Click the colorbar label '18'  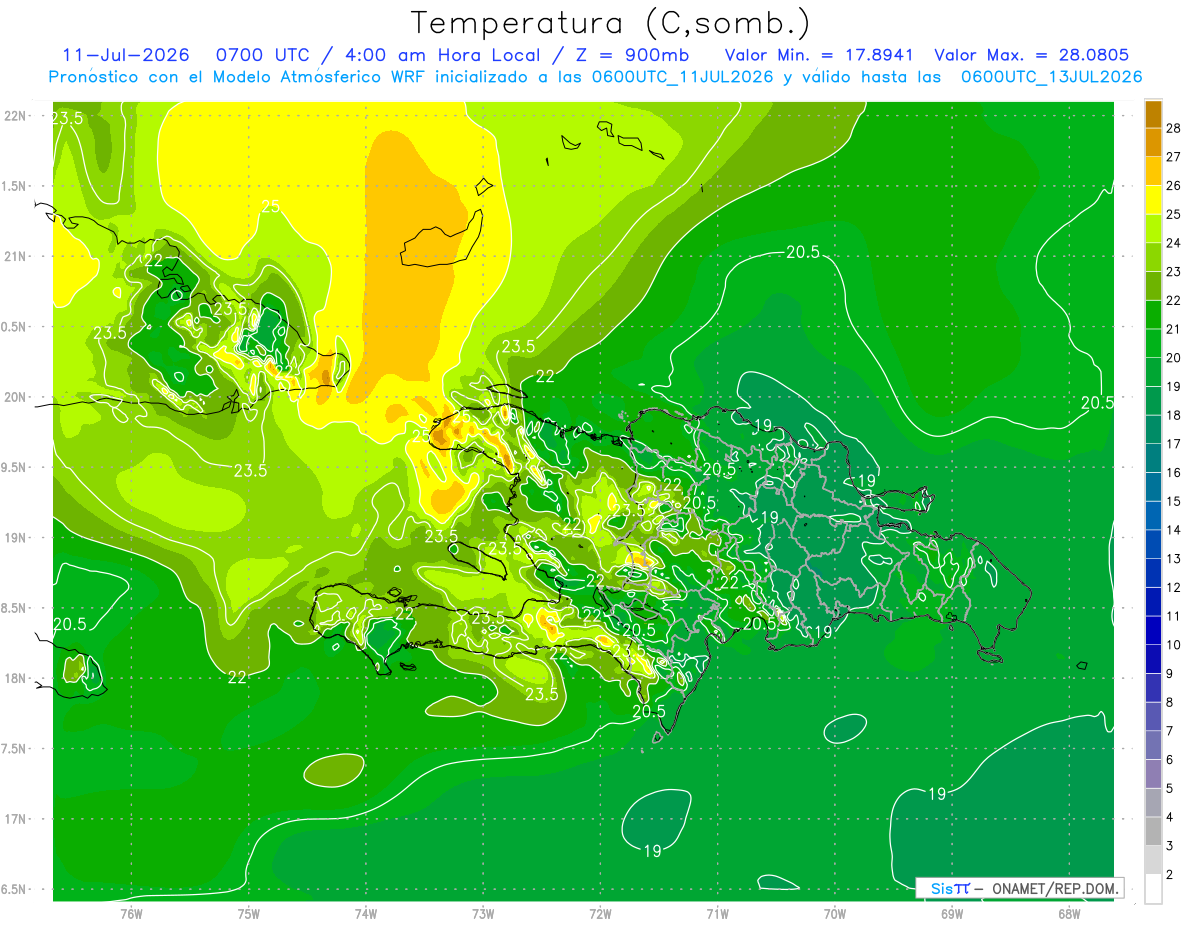tap(1174, 415)
